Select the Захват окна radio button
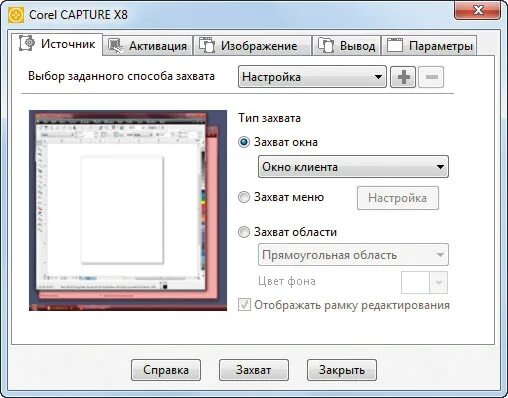508x398 pixels. [x=244, y=142]
